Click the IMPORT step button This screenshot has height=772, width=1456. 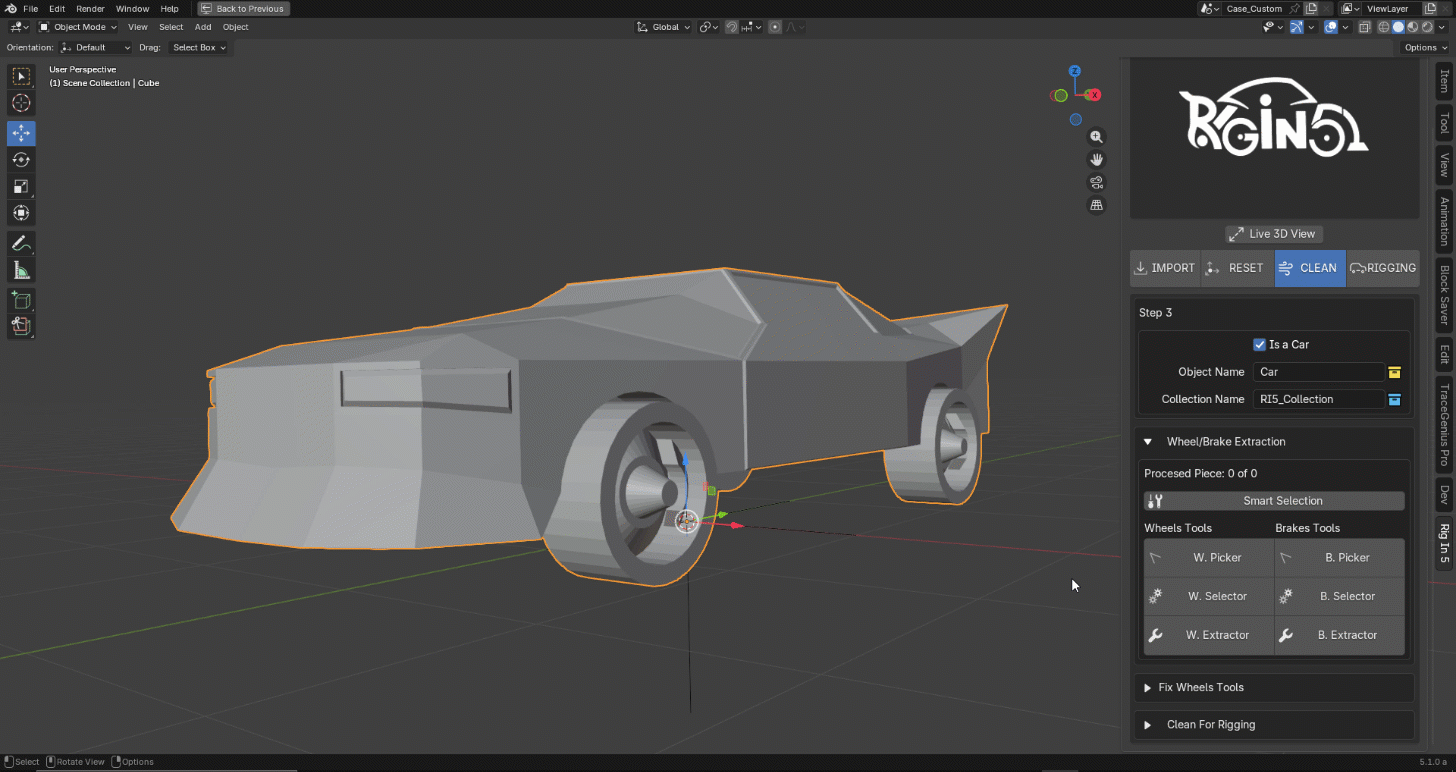coord(1166,268)
